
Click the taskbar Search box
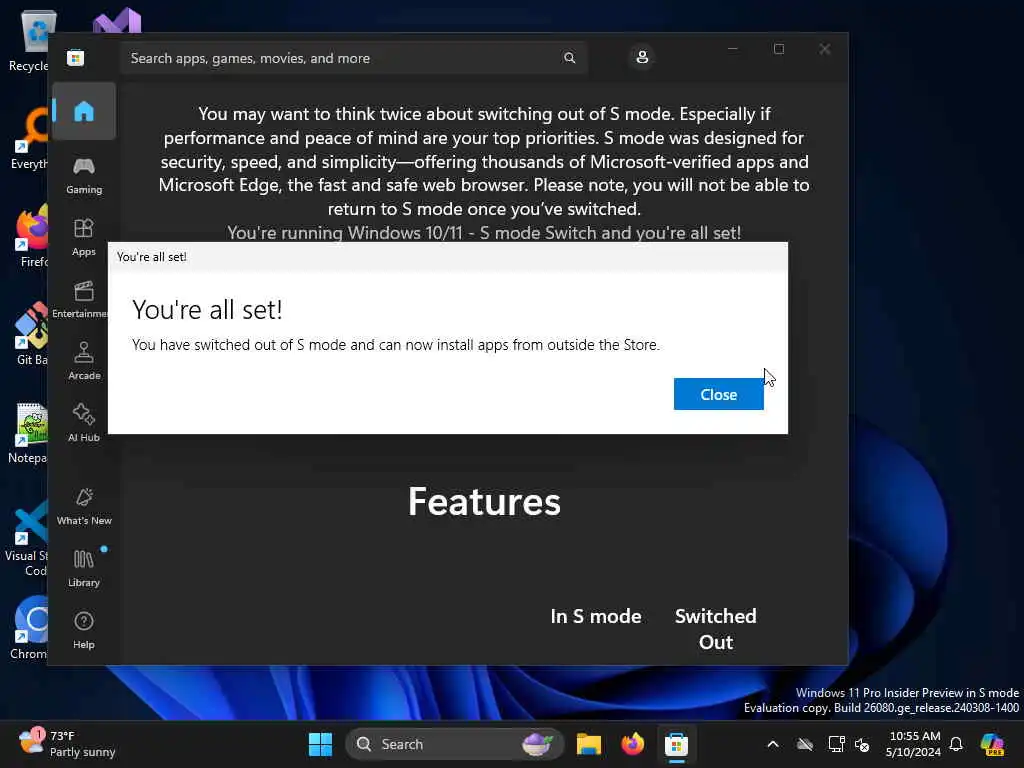tap(455, 744)
